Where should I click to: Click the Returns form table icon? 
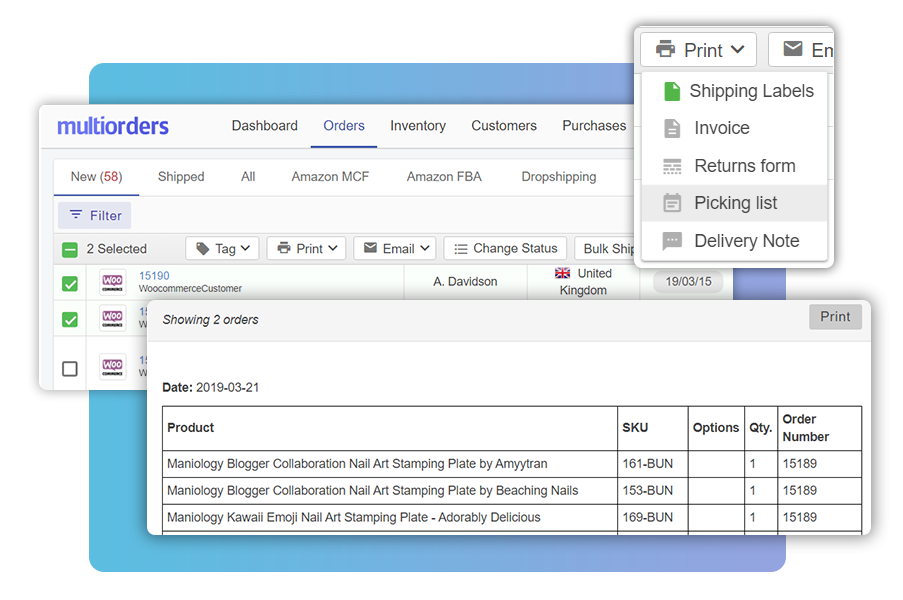pyautogui.click(x=671, y=166)
